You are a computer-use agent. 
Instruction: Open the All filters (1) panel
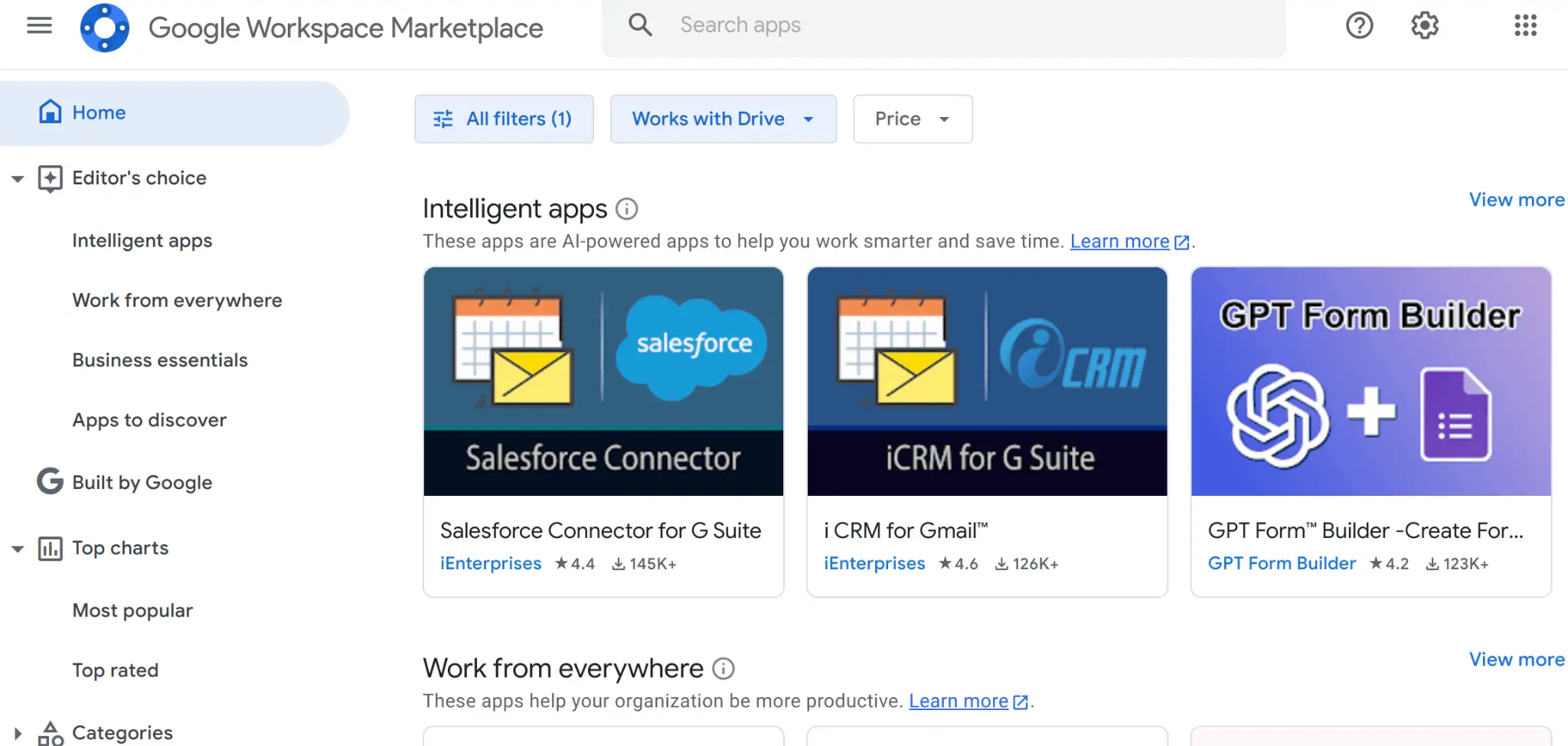coord(504,119)
